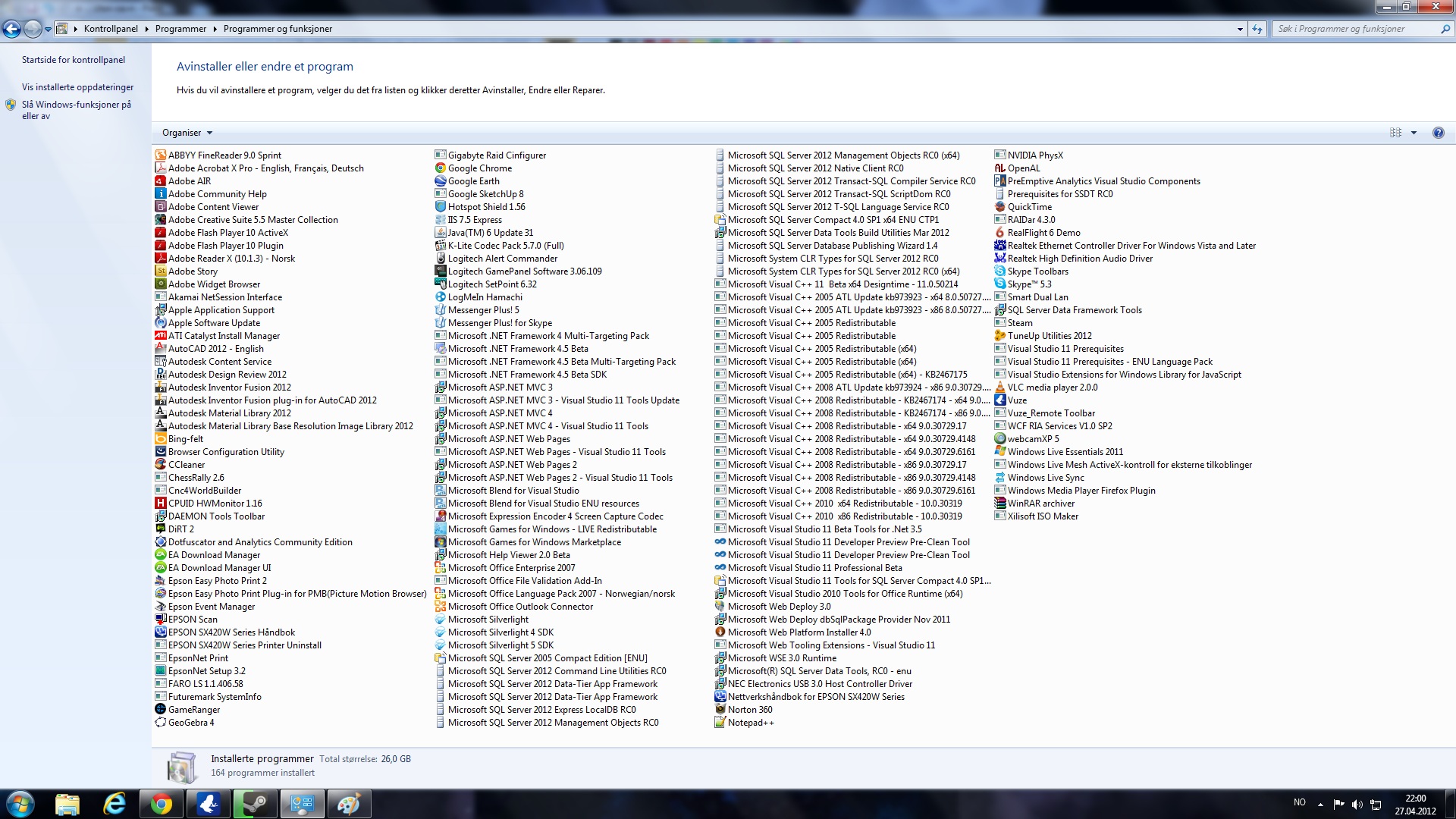Viewport: 1456px width, 819px height.
Task: Select the WinRAR archiver icon
Action: [999, 504]
